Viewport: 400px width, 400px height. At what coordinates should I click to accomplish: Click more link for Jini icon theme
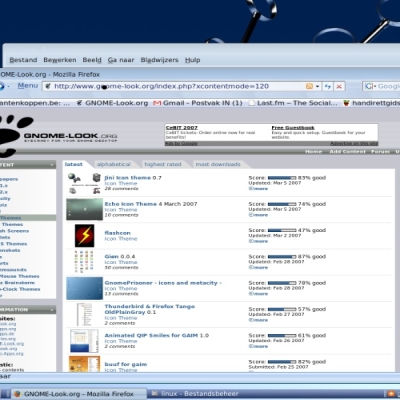[x=258, y=189]
